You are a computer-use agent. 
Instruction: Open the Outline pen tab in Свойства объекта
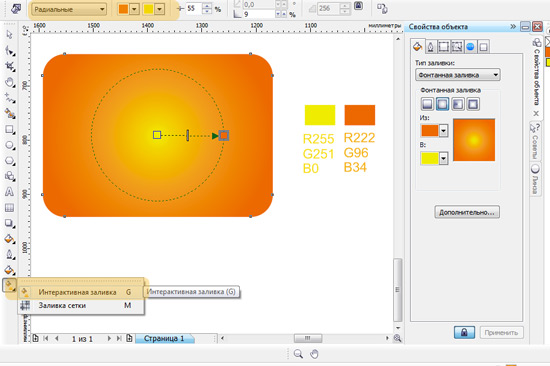coord(430,47)
